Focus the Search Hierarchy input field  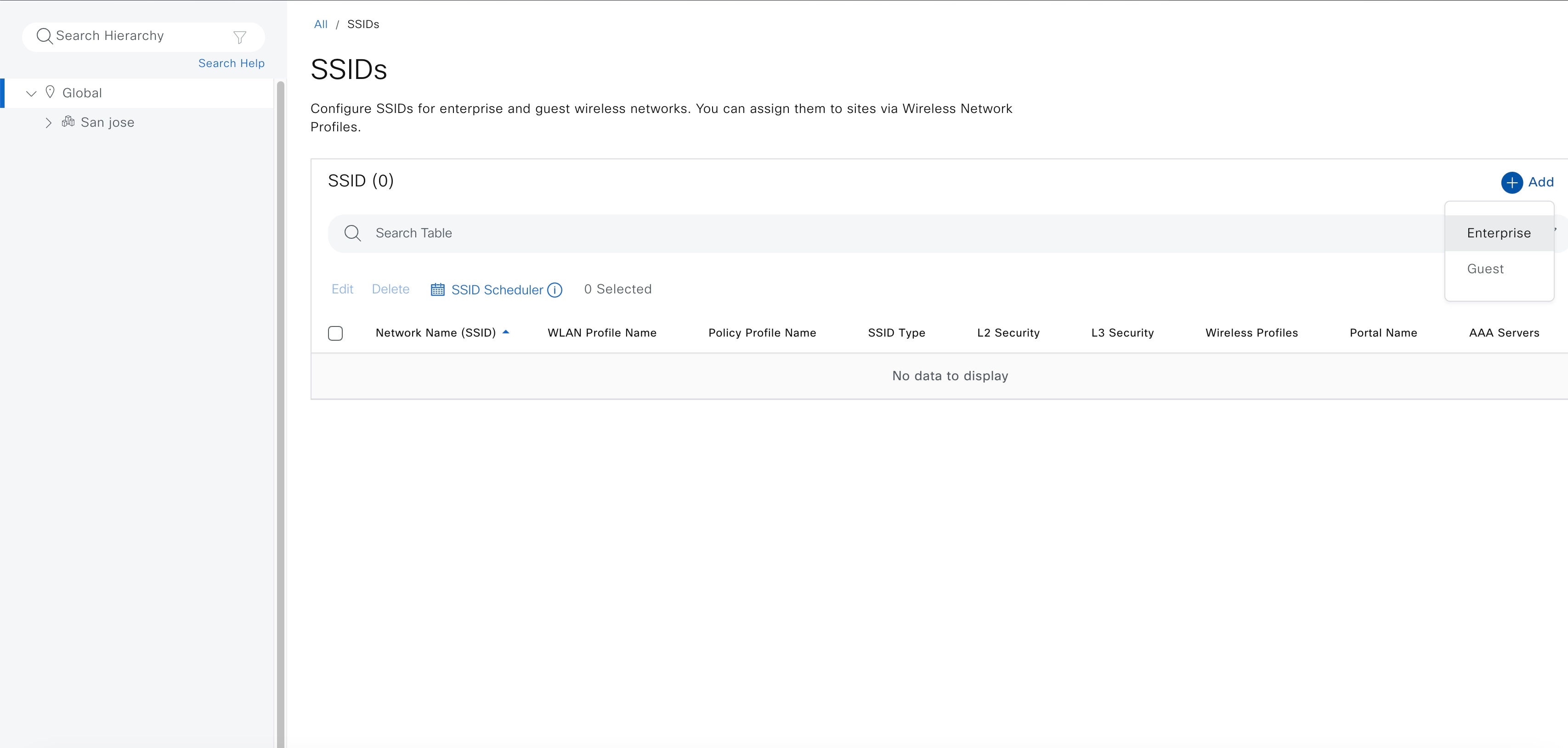pos(143,36)
